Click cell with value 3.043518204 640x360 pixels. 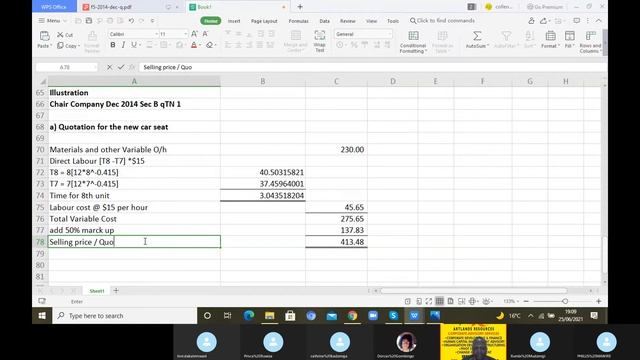263,196
